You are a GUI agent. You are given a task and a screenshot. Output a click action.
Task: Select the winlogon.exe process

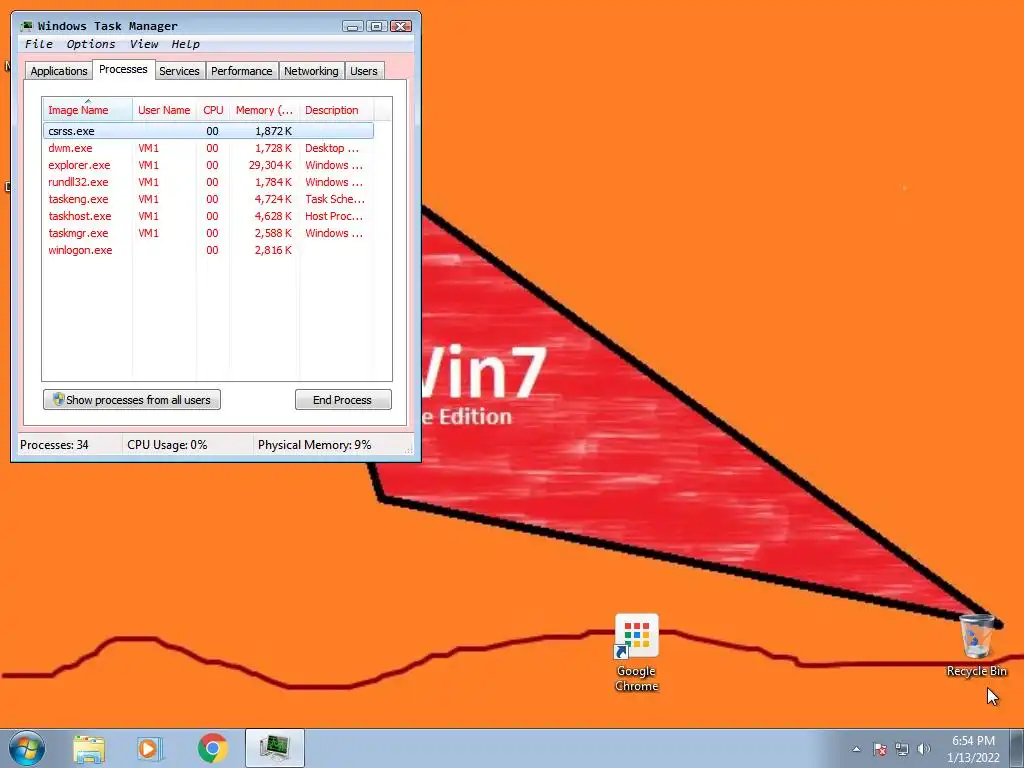(208, 249)
